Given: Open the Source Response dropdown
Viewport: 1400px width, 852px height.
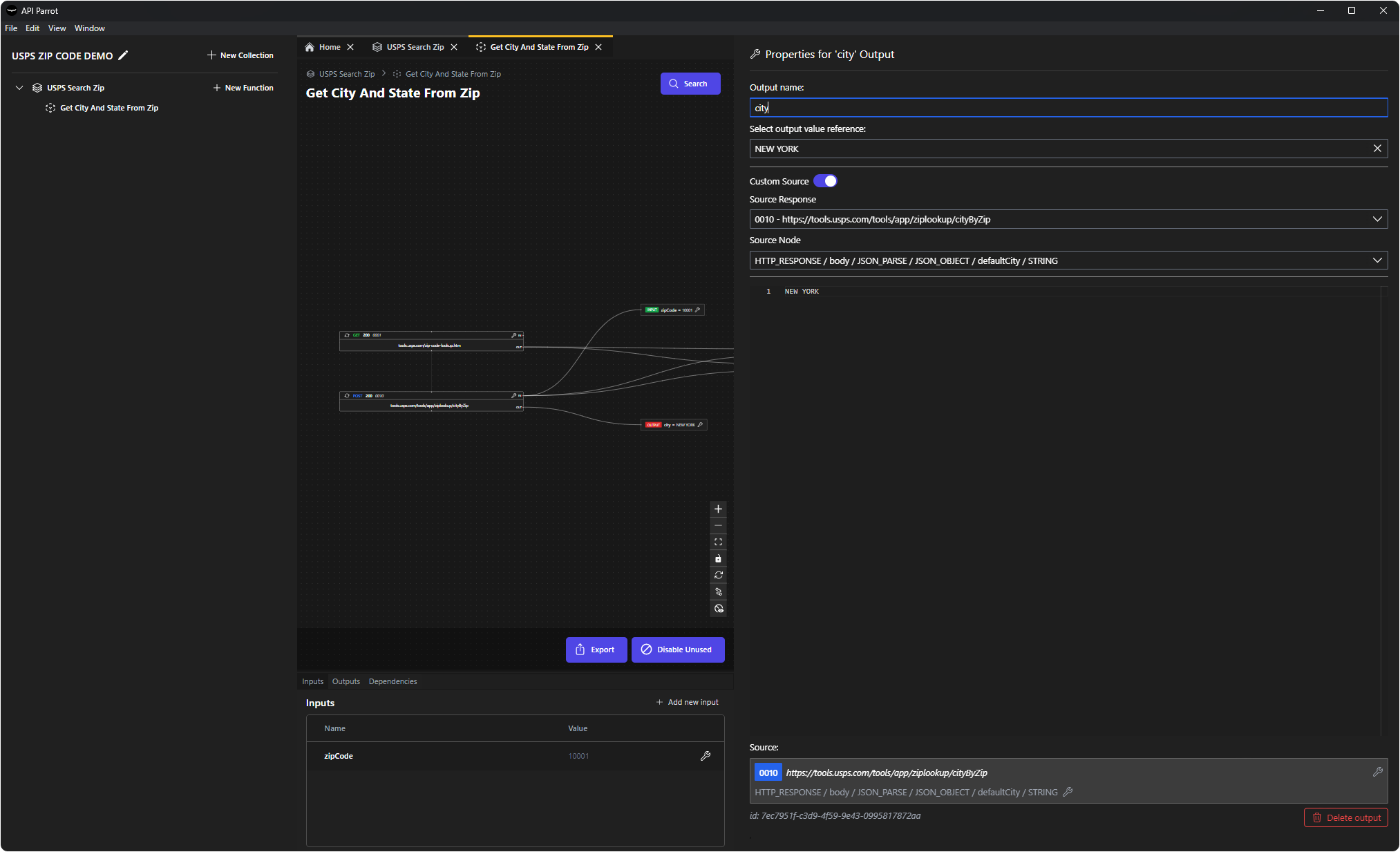Looking at the screenshot, I should tap(1378, 219).
